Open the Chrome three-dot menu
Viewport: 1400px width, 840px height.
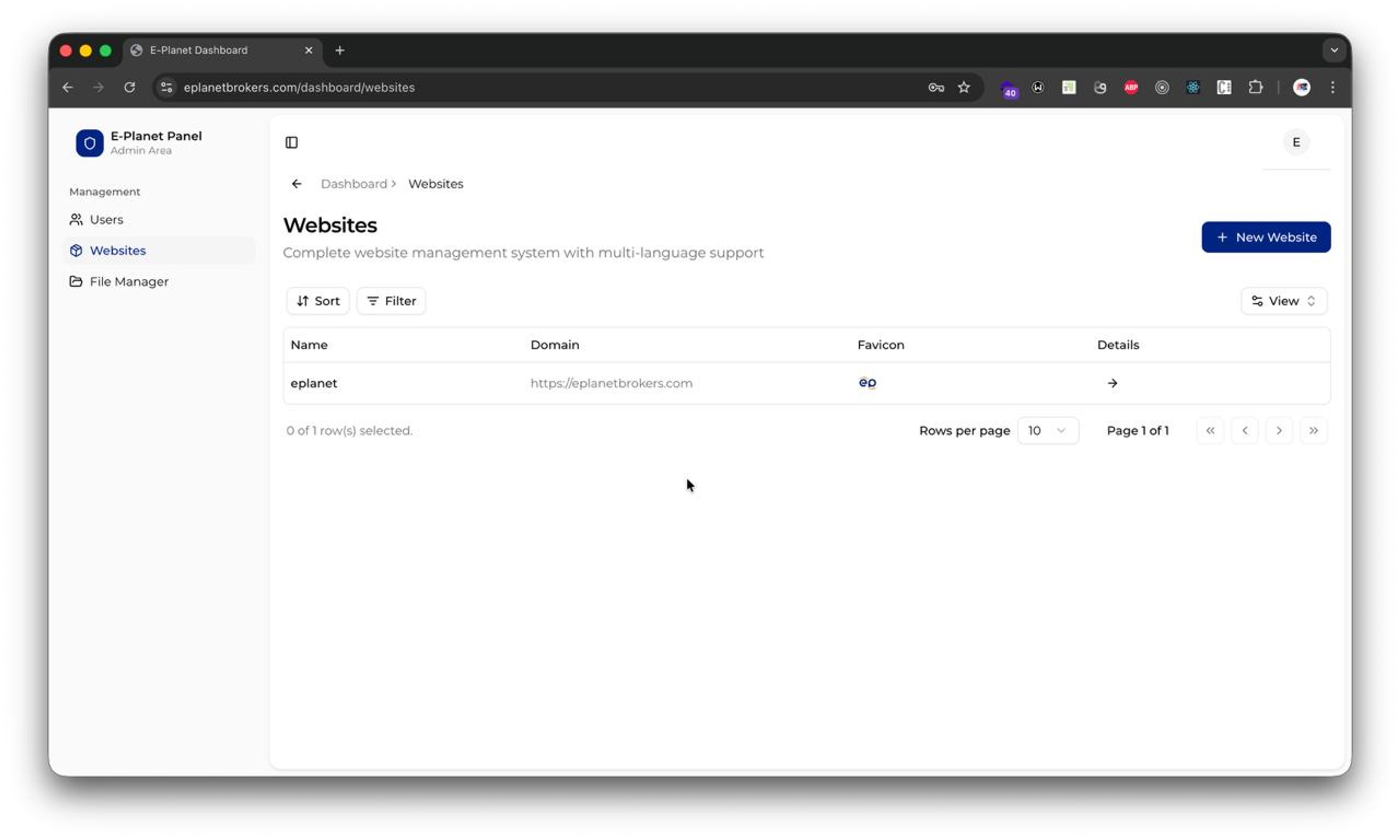click(x=1333, y=87)
